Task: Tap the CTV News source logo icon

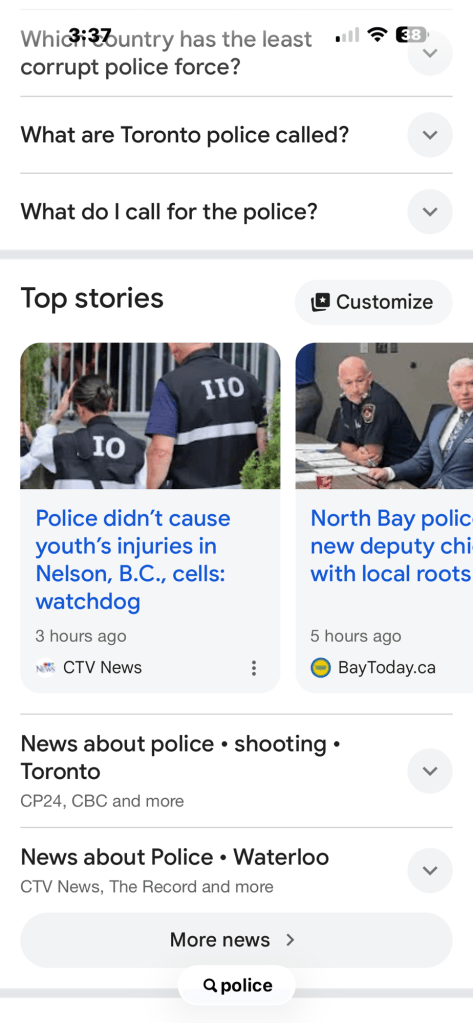Action: pyautogui.click(x=45, y=667)
